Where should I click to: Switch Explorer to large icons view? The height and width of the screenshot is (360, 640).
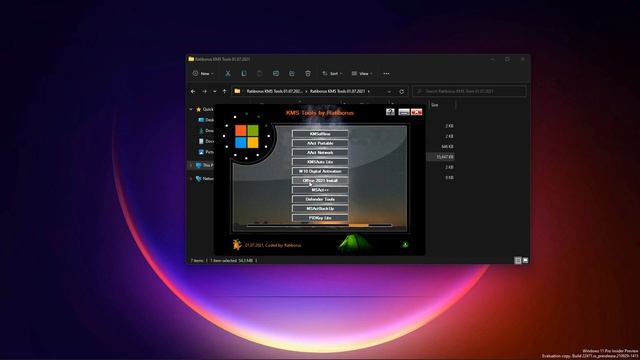tap(525, 260)
